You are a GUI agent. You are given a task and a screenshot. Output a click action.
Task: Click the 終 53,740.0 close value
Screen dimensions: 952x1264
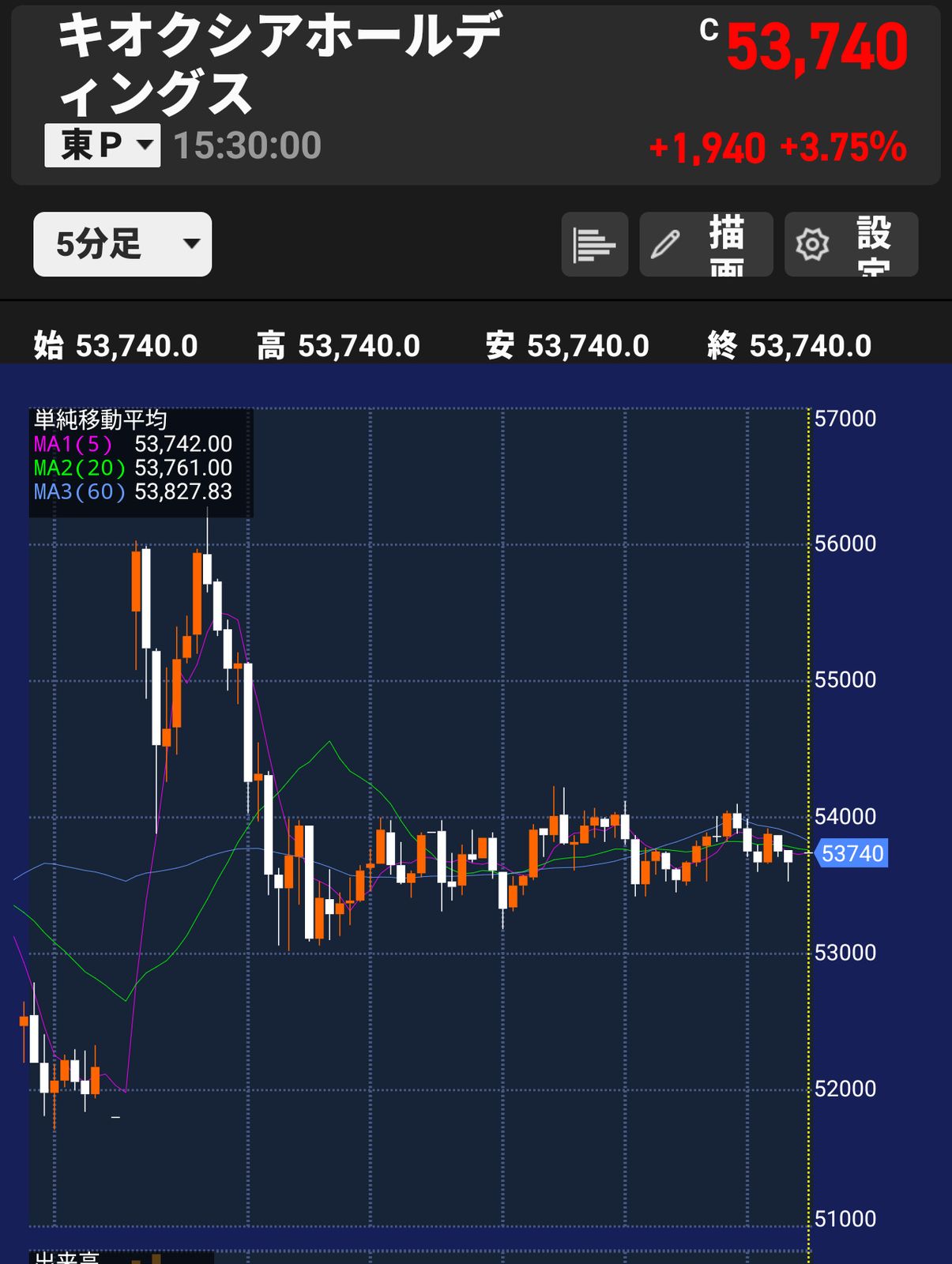[x=789, y=346]
